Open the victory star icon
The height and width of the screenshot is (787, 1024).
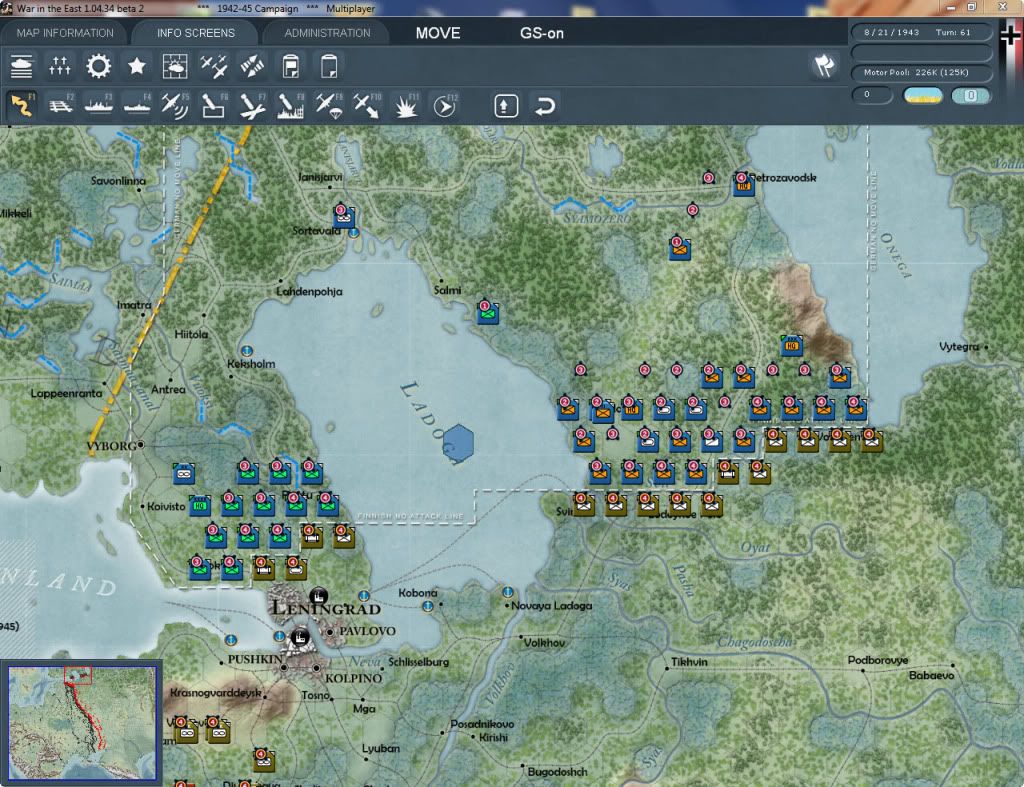point(136,66)
